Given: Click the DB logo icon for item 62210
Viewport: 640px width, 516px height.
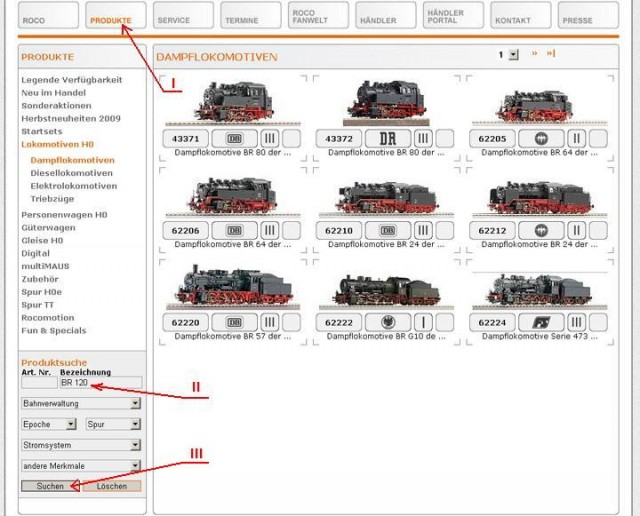Looking at the screenshot, I should click(388, 231).
